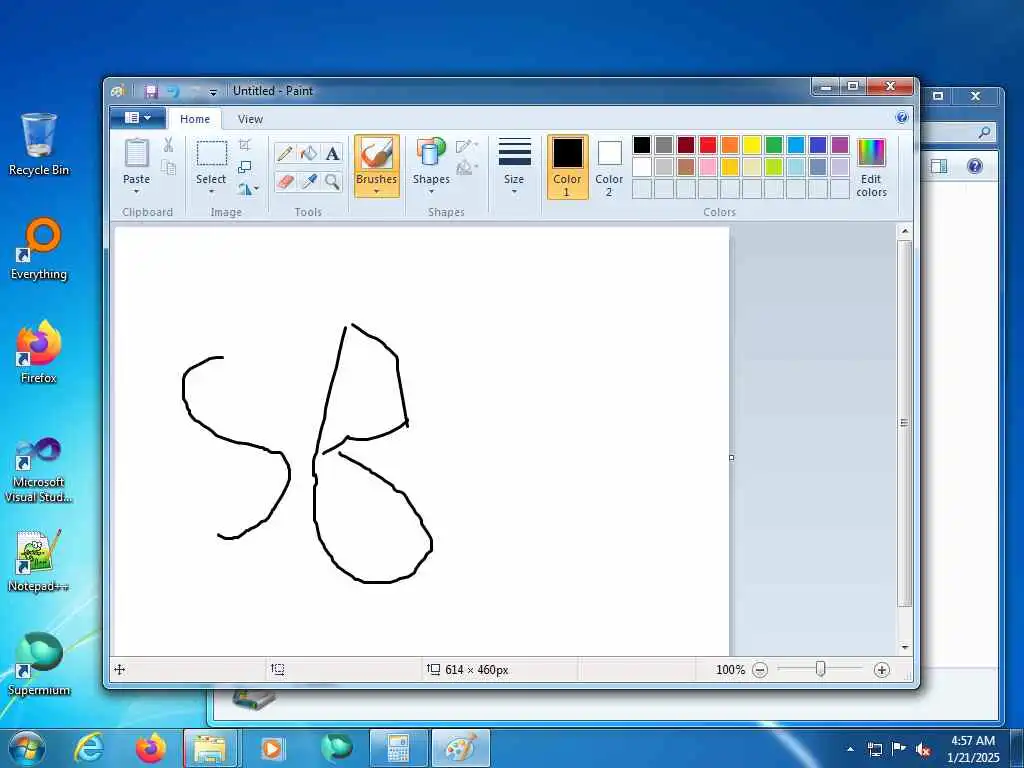Select the Supermium desktop shortcut
The image size is (1024, 768).
[39, 664]
